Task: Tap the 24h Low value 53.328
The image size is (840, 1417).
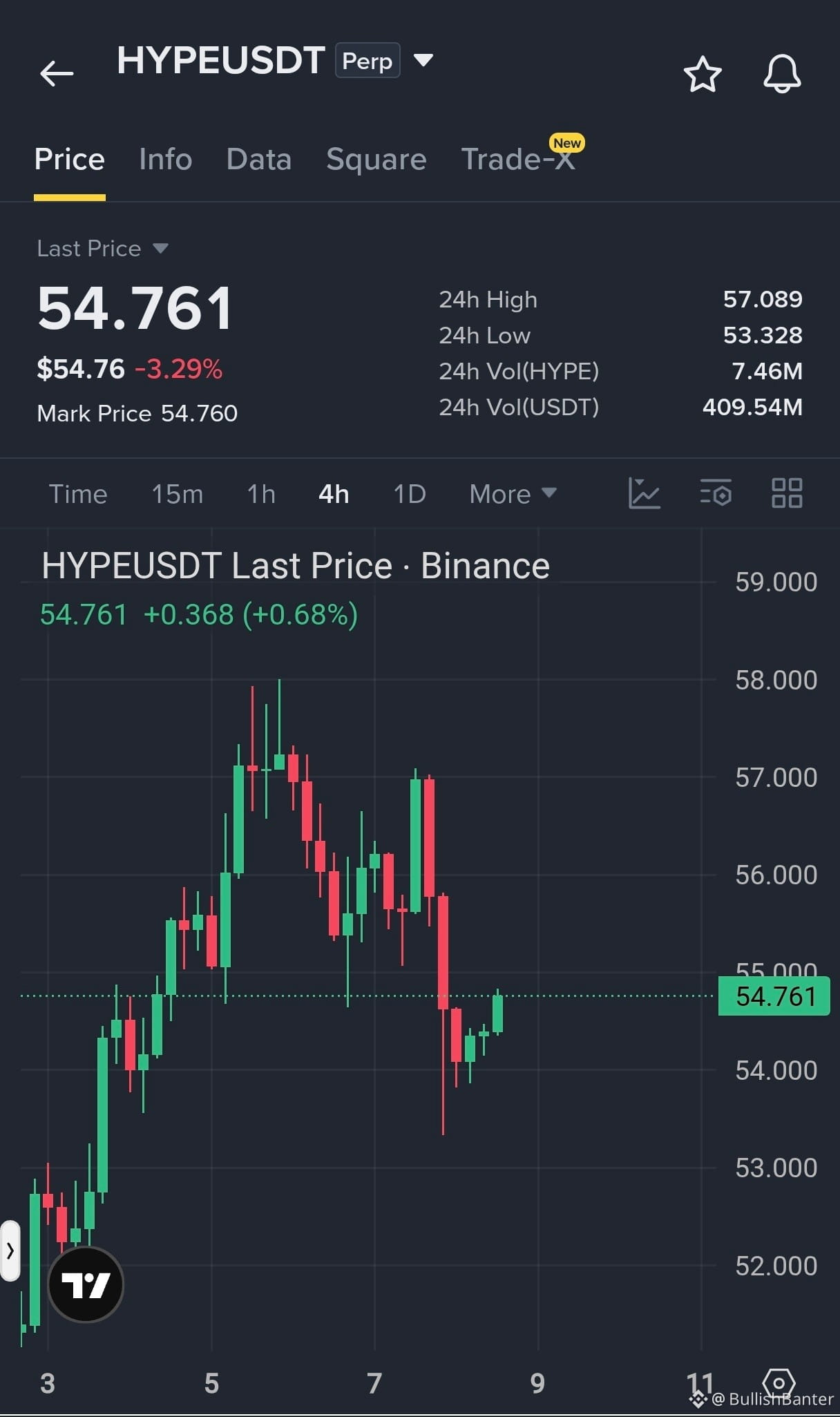Action: [x=763, y=335]
